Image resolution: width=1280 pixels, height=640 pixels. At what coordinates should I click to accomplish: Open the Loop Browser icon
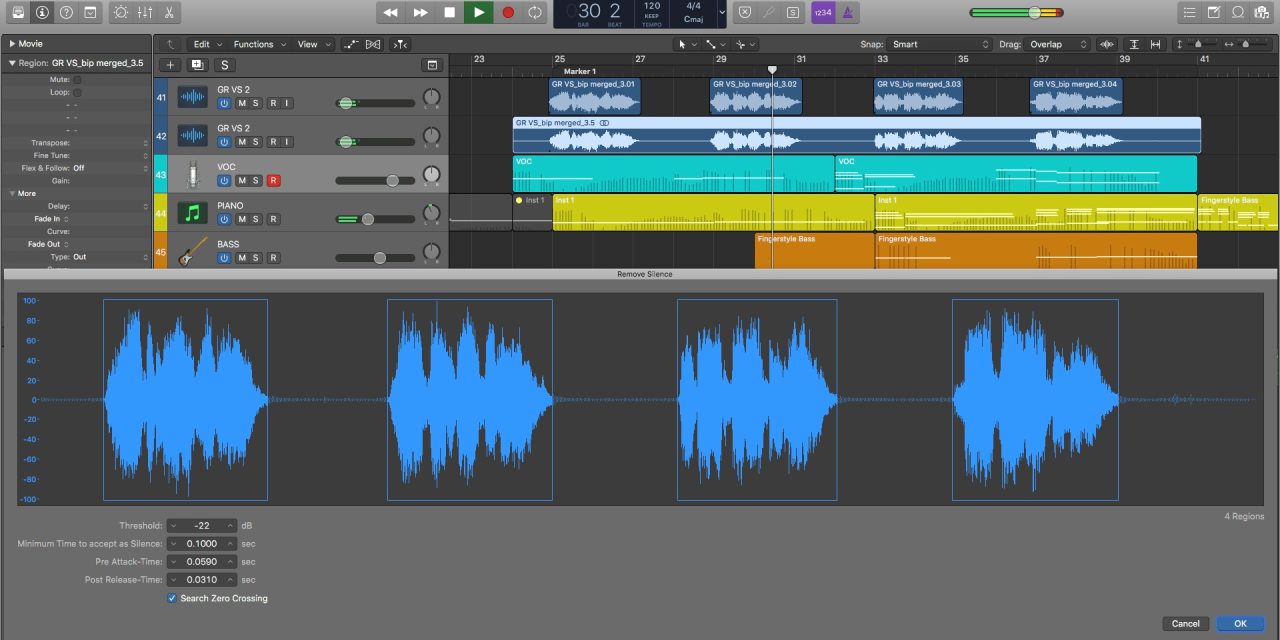click(1238, 12)
